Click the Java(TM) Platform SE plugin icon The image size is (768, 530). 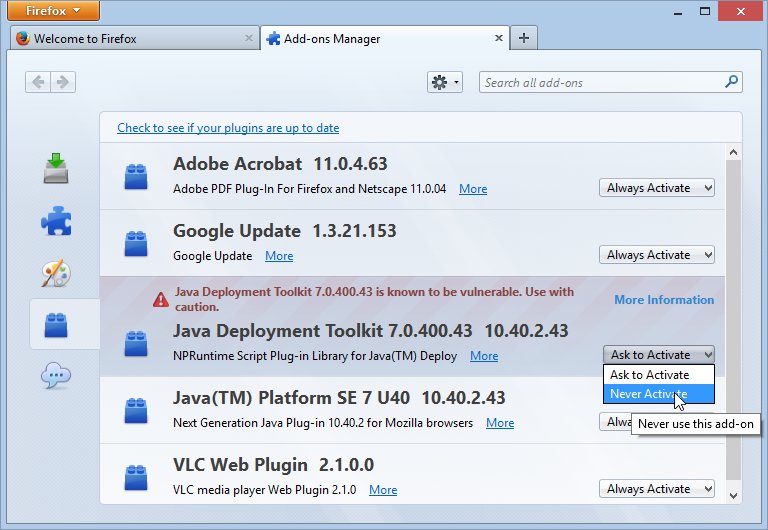(x=136, y=410)
